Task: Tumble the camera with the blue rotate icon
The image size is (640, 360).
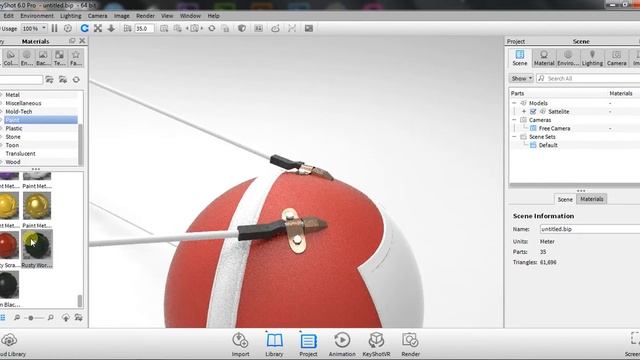Action: click(84, 28)
